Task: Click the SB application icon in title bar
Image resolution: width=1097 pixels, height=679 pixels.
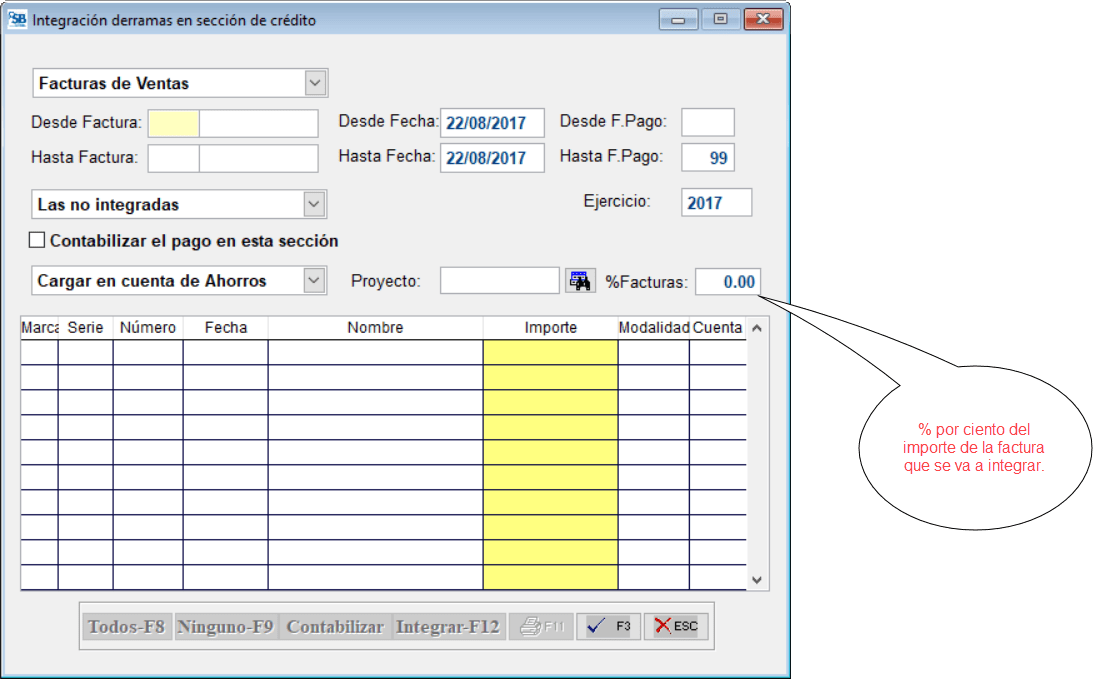Action: click(x=18, y=20)
